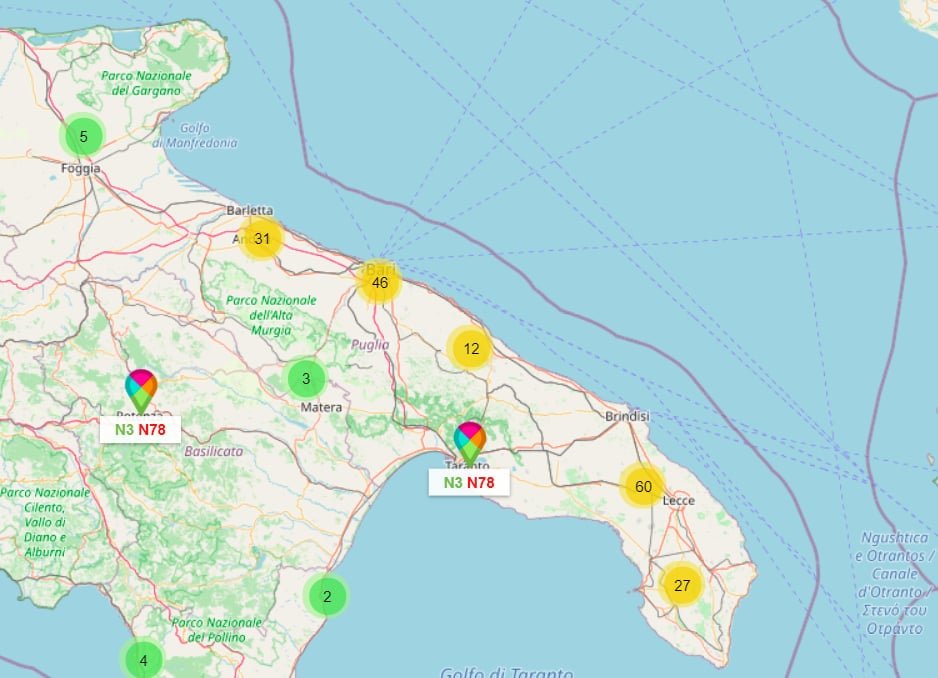This screenshot has width=938, height=678.
Task: Select the colorful pin marker at Taranto
Action: point(470,443)
